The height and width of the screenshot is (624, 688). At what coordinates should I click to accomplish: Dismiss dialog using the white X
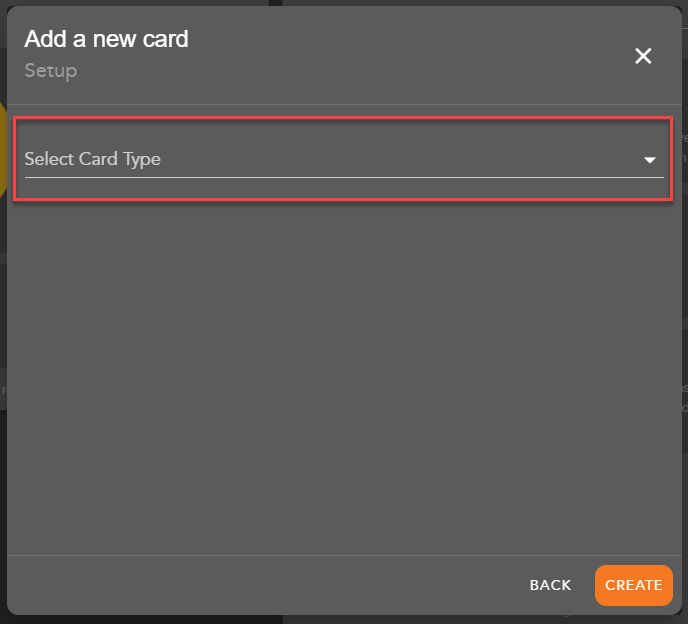pyautogui.click(x=643, y=56)
